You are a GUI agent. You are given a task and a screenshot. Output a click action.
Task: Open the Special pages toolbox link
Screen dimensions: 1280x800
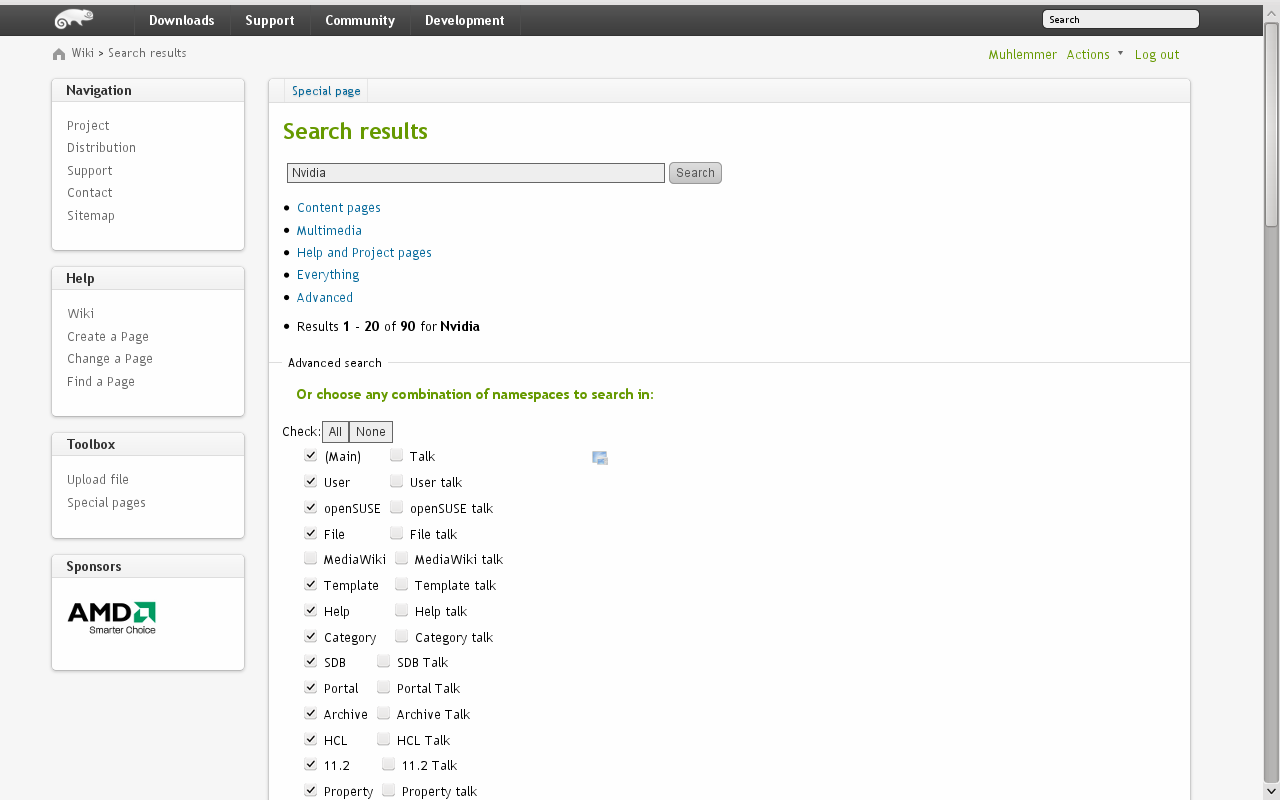(106, 503)
